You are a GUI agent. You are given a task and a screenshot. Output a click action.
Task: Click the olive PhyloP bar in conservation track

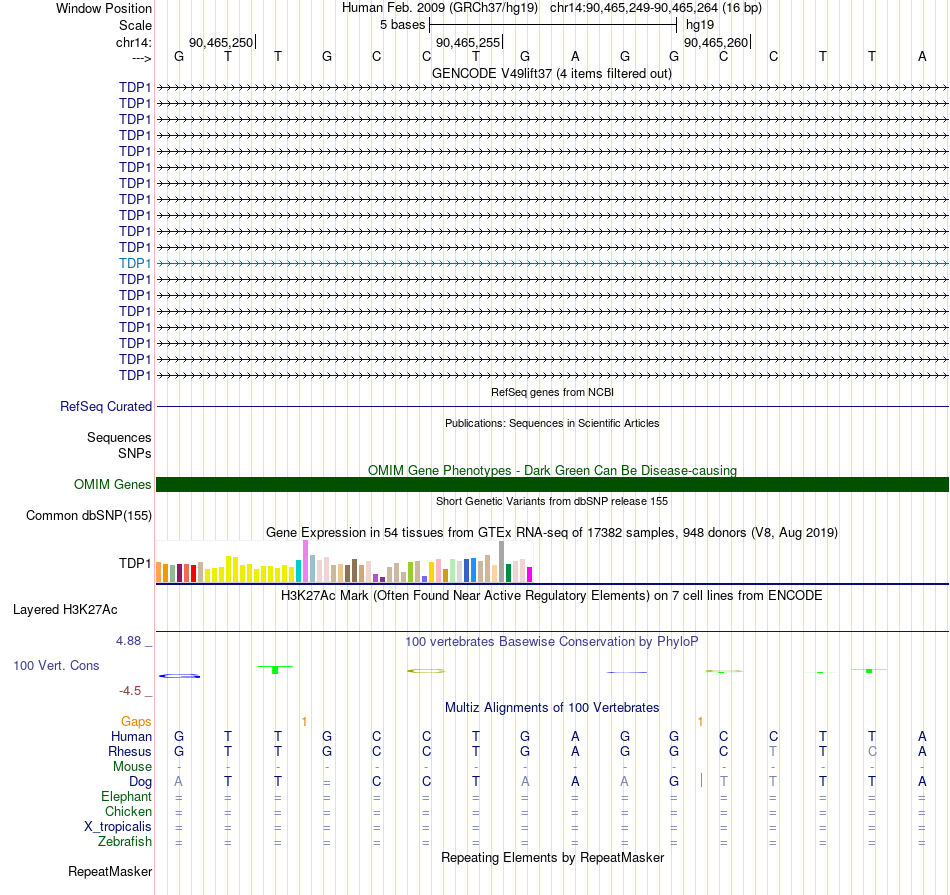tap(426, 671)
